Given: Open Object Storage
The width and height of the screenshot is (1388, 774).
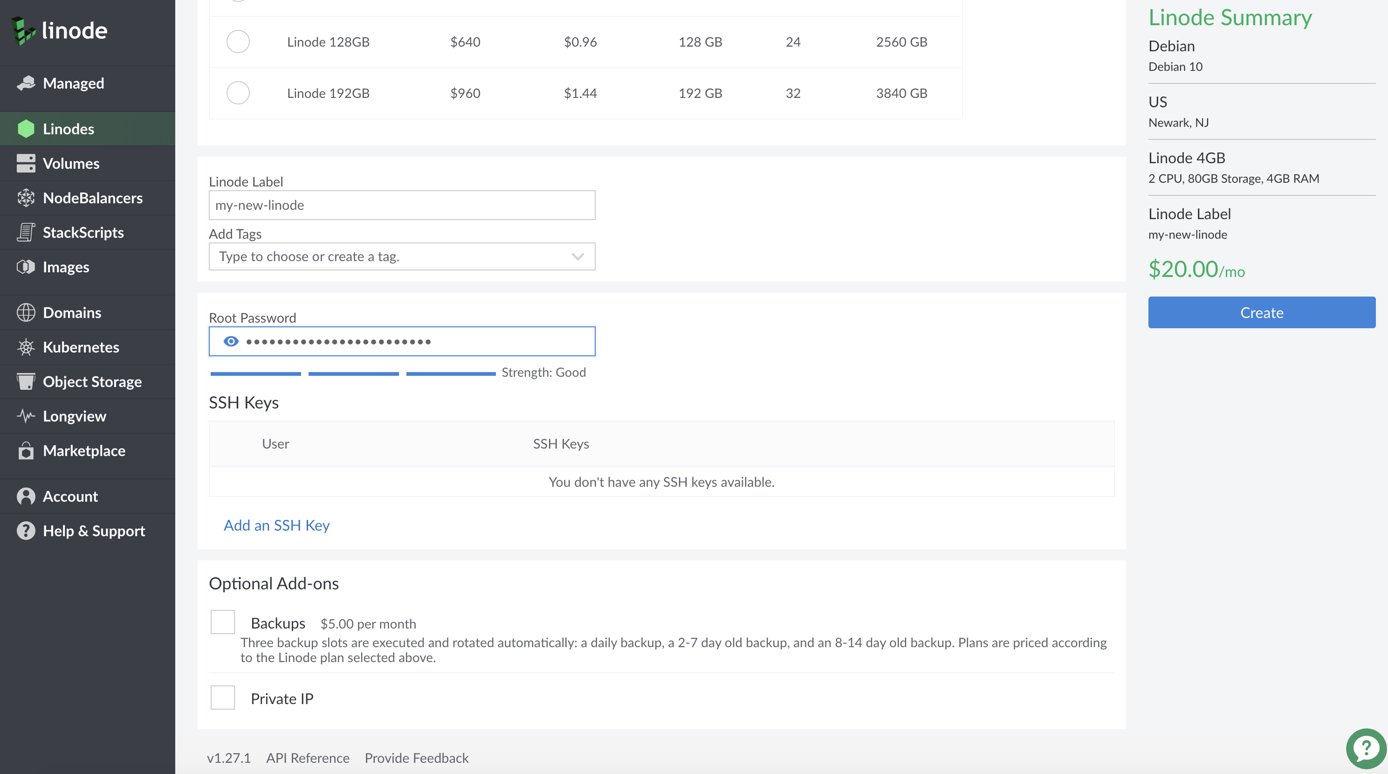Looking at the screenshot, I should click(x=91, y=381).
